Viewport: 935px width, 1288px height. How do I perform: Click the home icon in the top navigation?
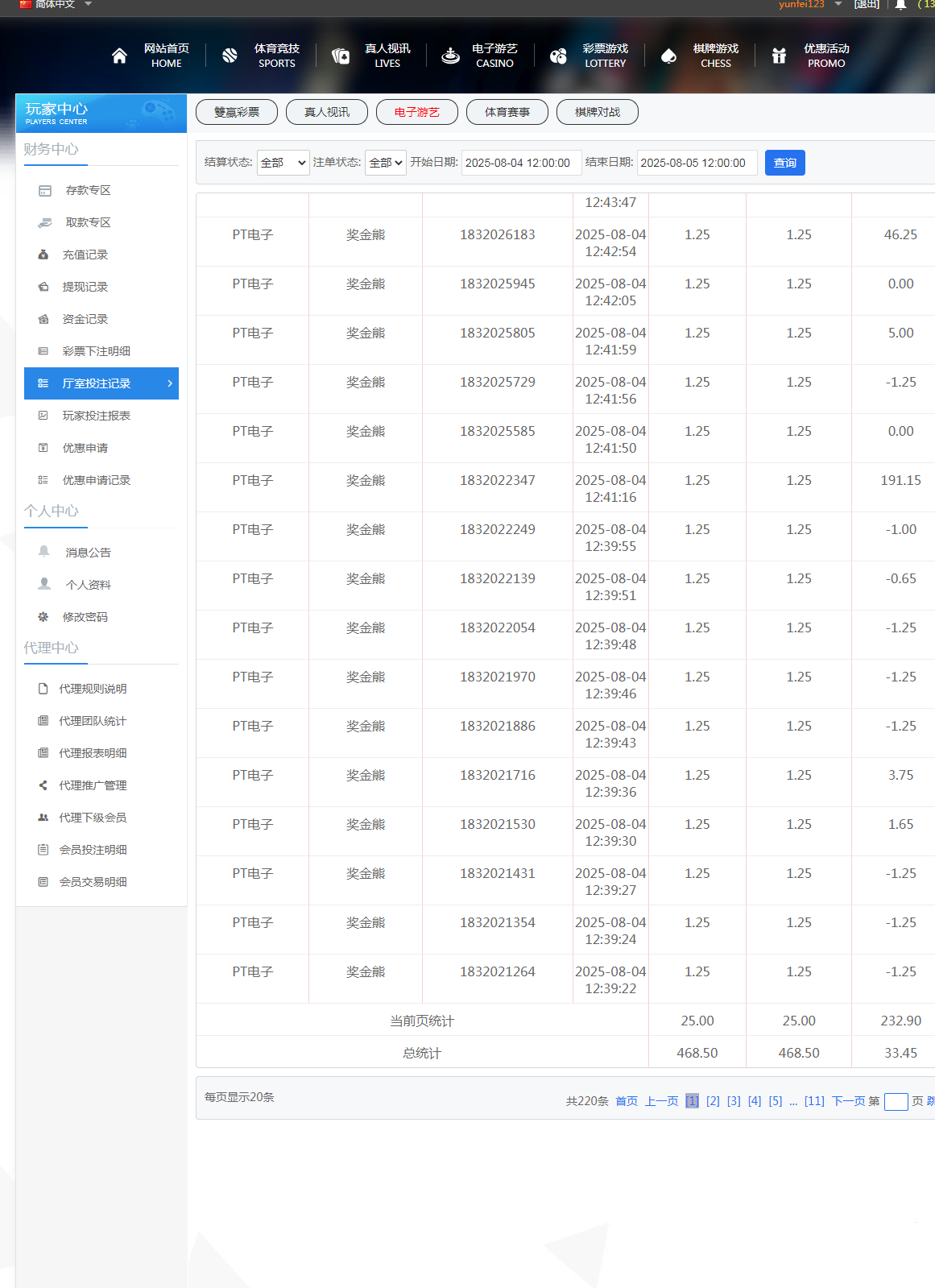pos(119,56)
